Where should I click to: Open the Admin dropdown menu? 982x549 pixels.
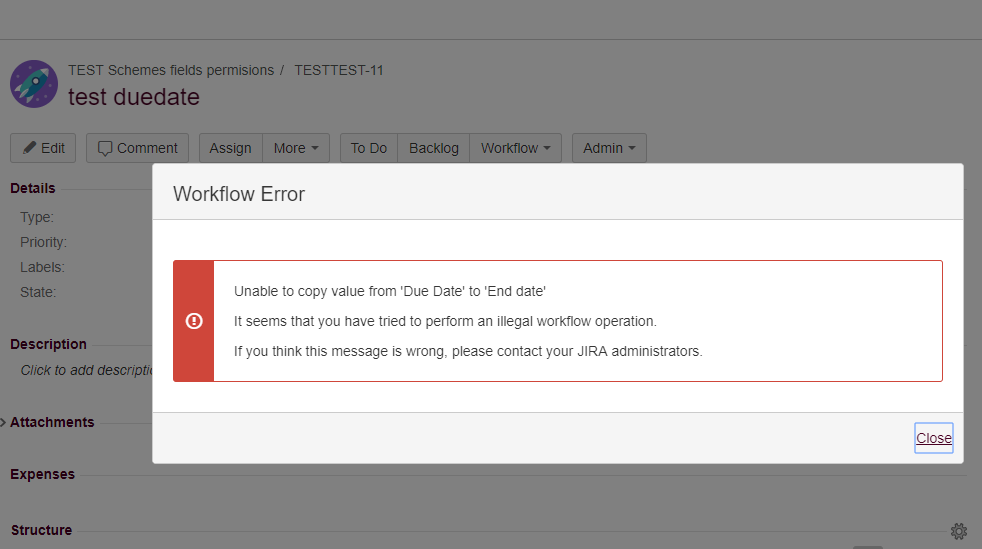[609, 148]
